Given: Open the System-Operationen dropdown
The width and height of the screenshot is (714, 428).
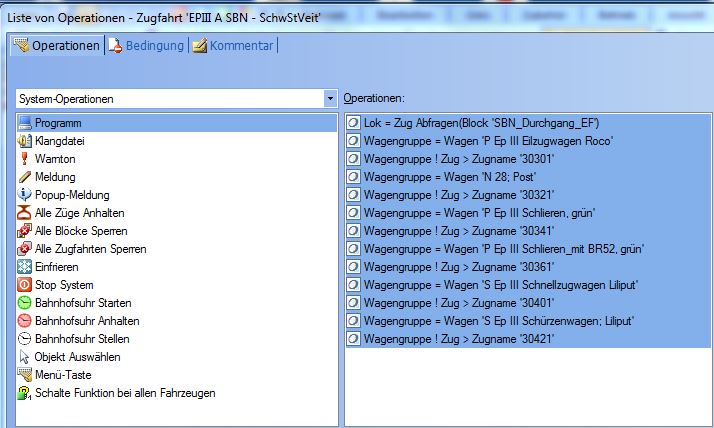Looking at the screenshot, I should [330, 99].
